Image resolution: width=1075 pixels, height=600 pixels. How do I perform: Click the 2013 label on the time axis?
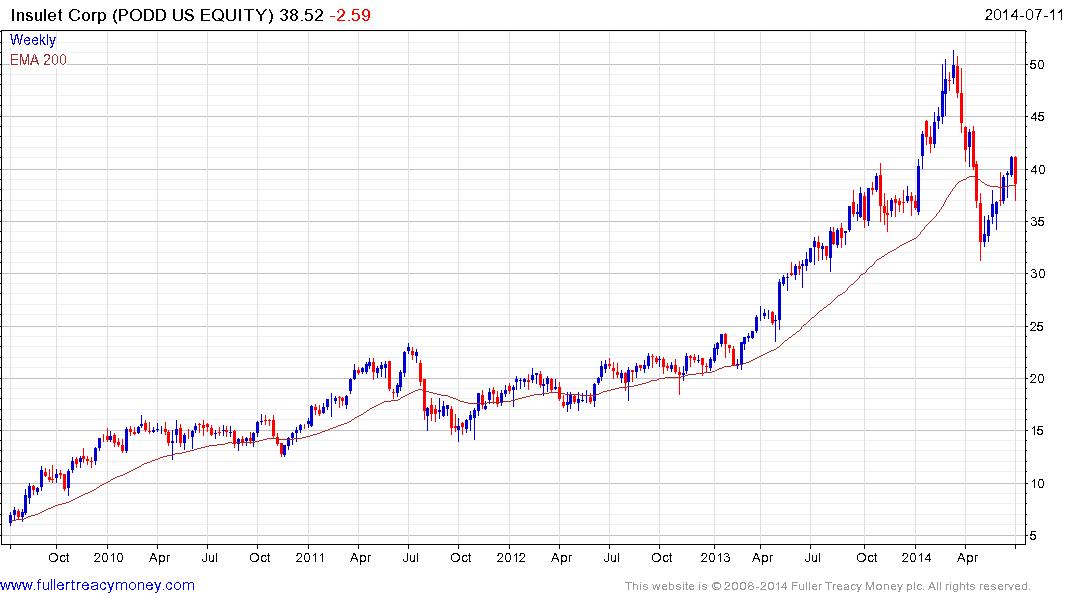715,557
